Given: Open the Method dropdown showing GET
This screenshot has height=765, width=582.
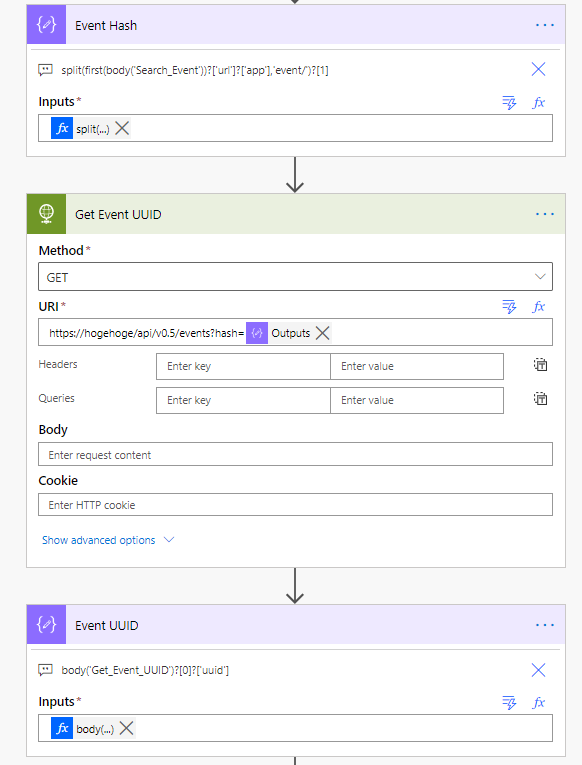Looking at the screenshot, I should click(x=295, y=277).
